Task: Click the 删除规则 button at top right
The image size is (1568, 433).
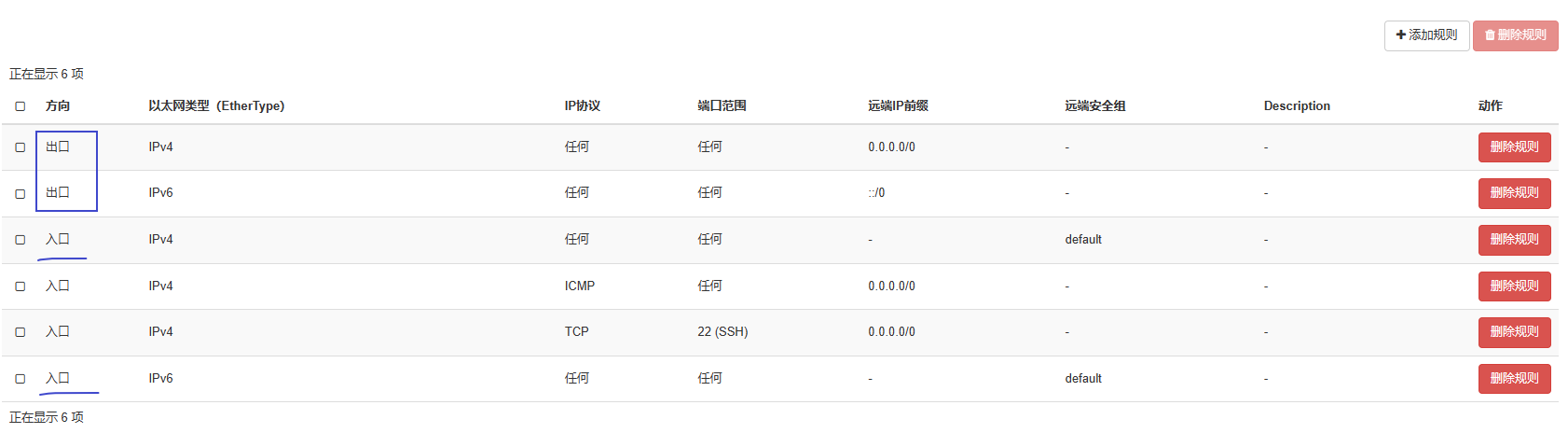Action: coord(1515,35)
